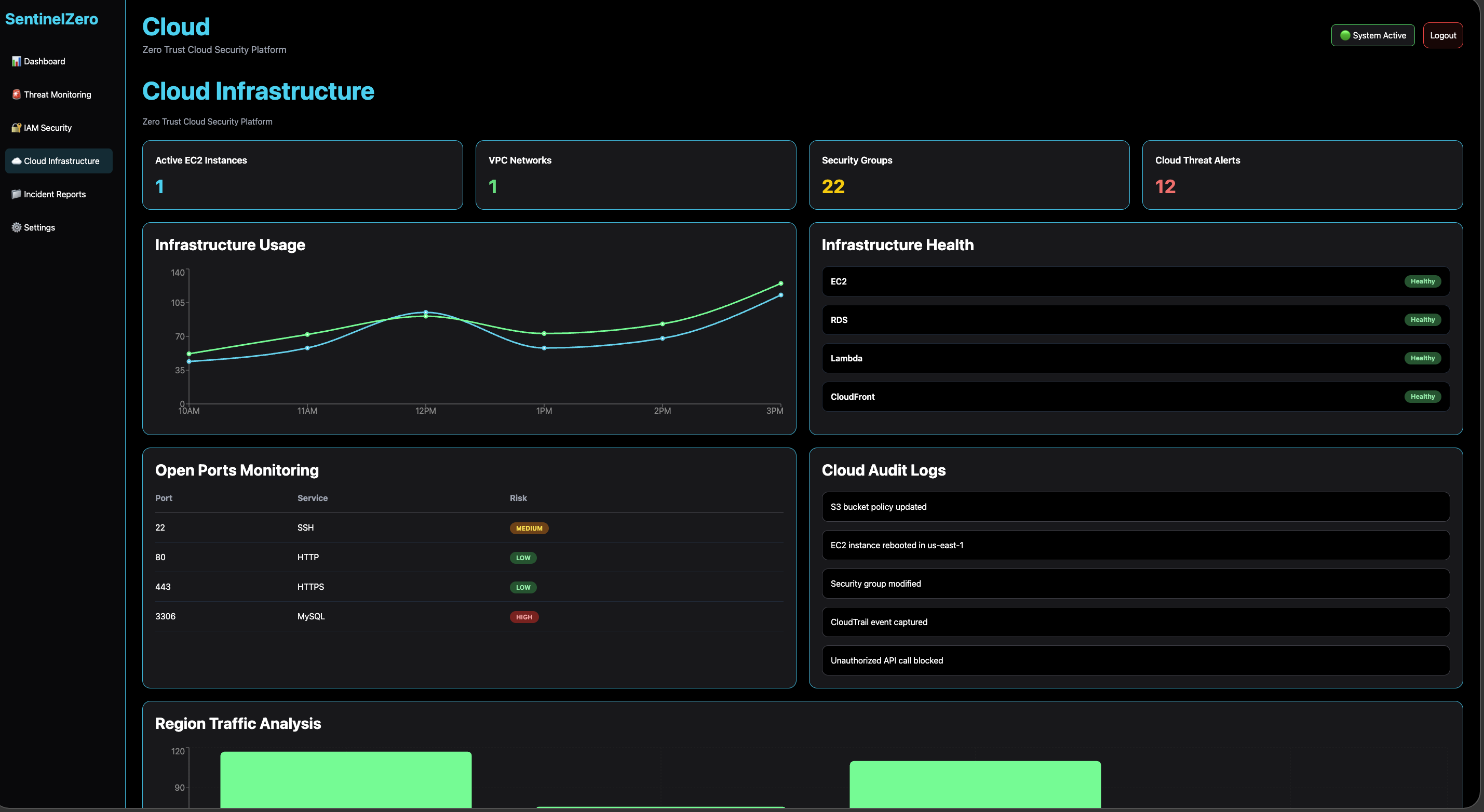Click the Region Traffic Analysis heading
The height and width of the screenshot is (812, 1484).
pos(238,723)
